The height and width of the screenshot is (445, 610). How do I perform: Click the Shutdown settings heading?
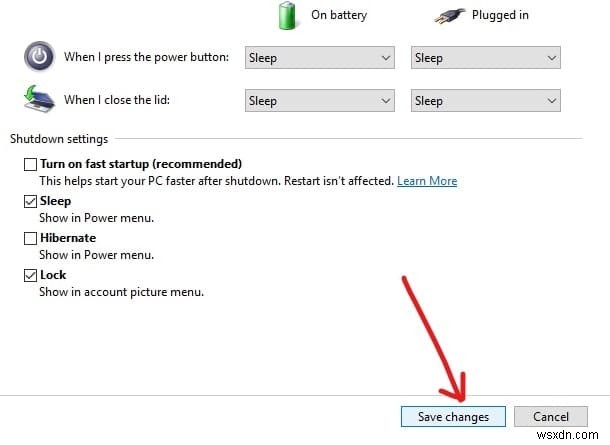click(59, 139)
